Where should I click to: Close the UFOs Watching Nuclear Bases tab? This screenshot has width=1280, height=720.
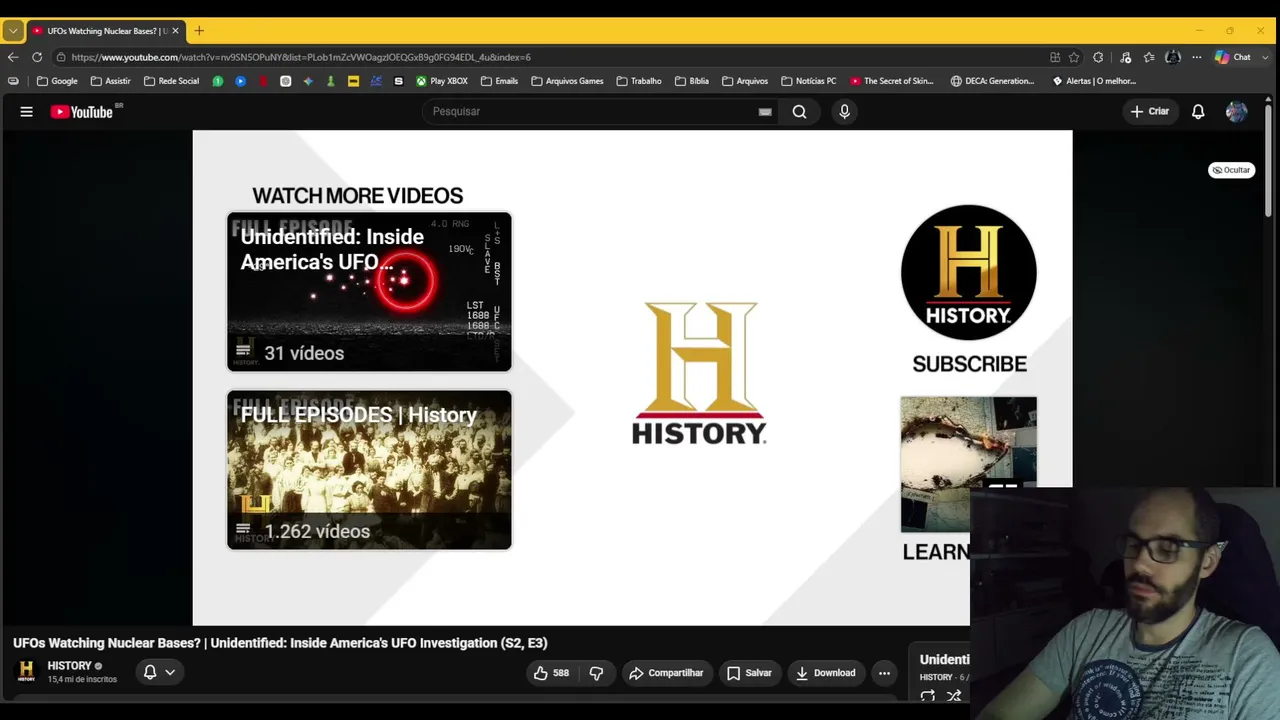click(175, 31)
